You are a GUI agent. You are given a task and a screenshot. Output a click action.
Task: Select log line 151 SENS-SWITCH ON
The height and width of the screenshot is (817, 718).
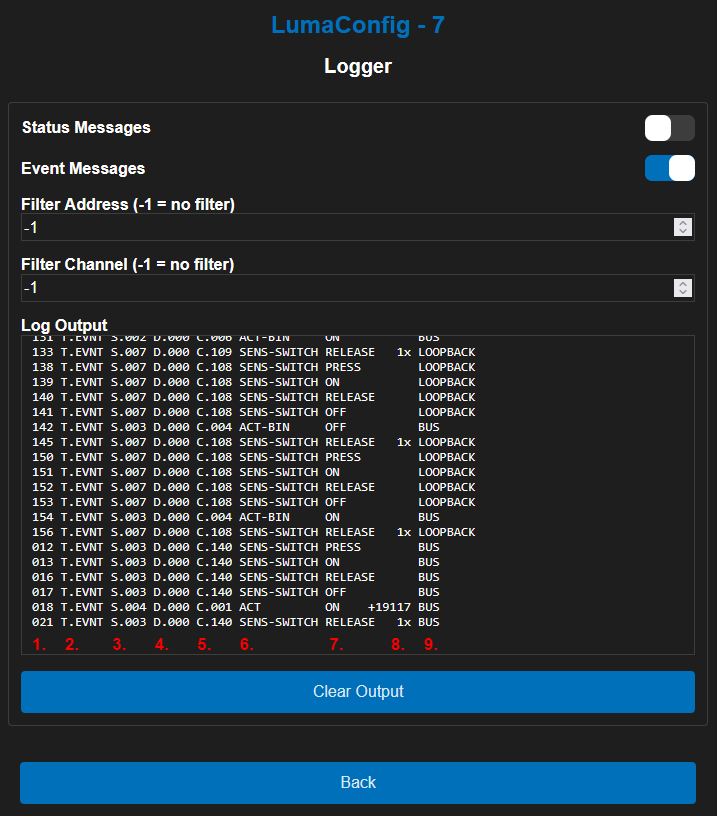point(254,473)
